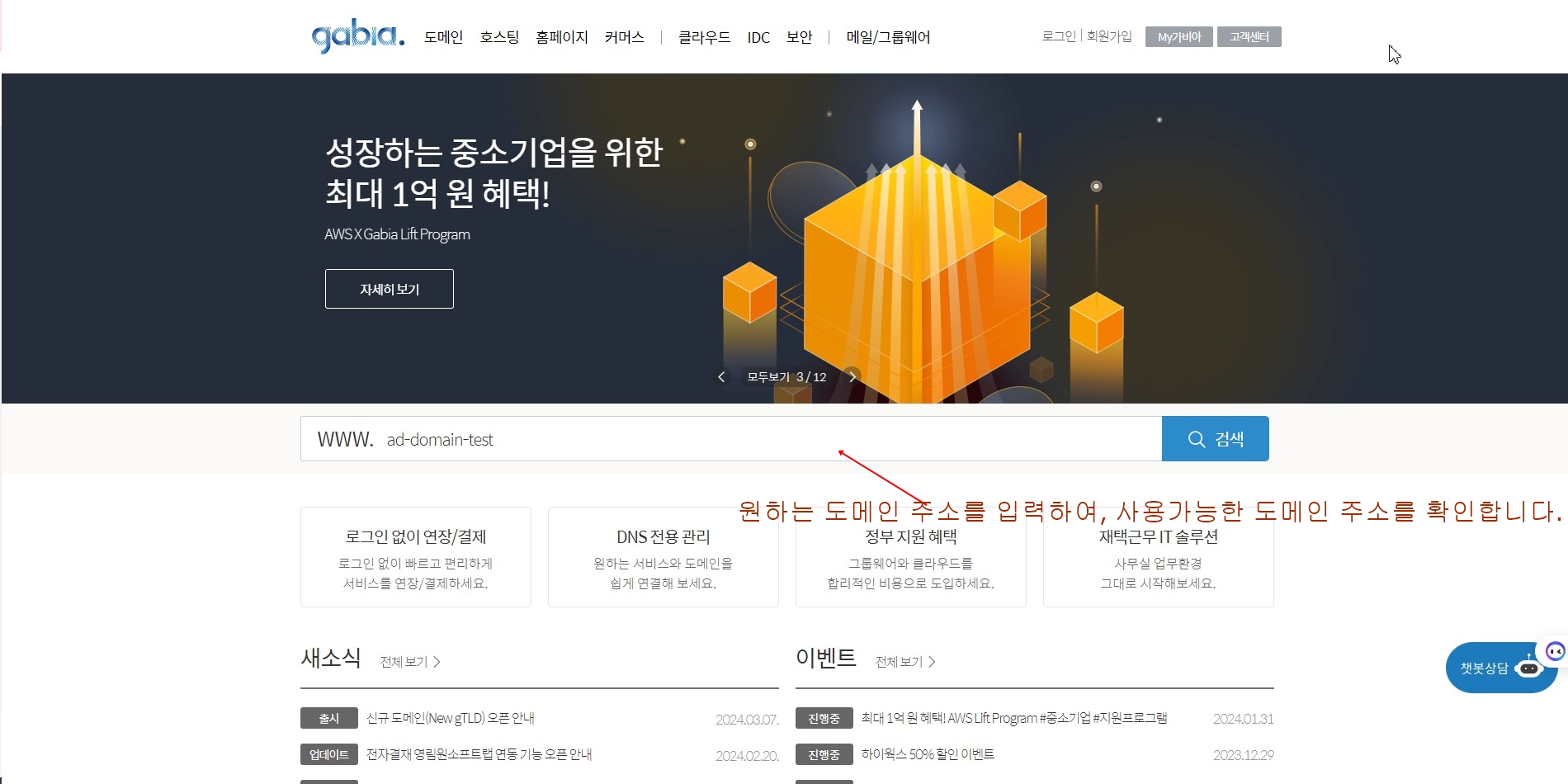This screenshot has width=1568, height=784.
Task: Open the 챗봇상담 chatbot bubble
Action: point(1501,667)
